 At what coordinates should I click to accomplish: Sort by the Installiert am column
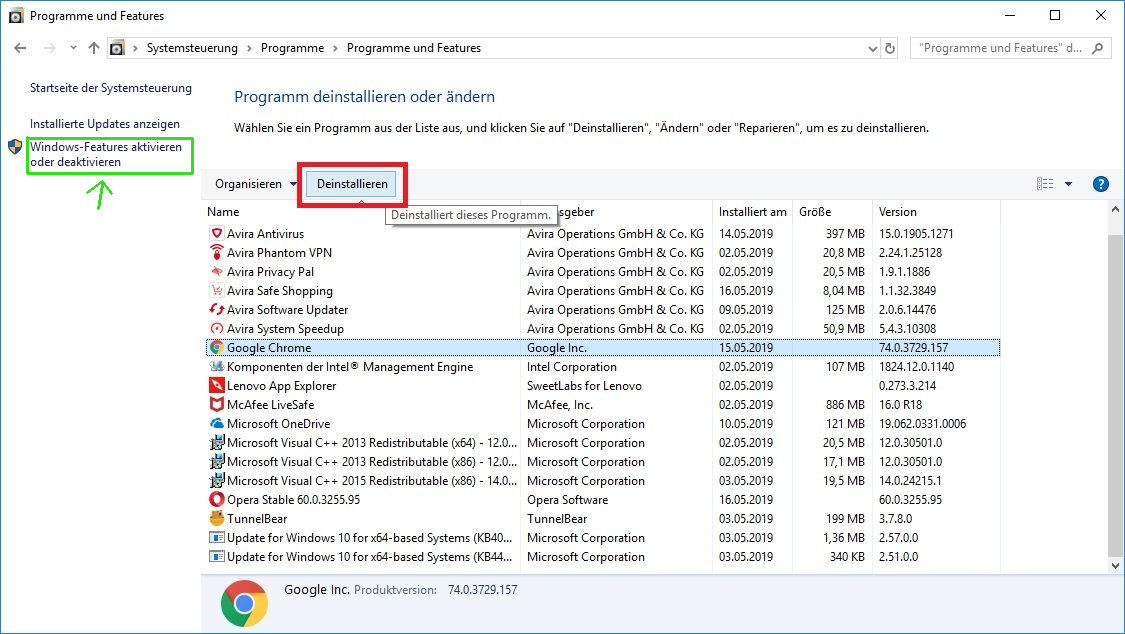point(752,212)
